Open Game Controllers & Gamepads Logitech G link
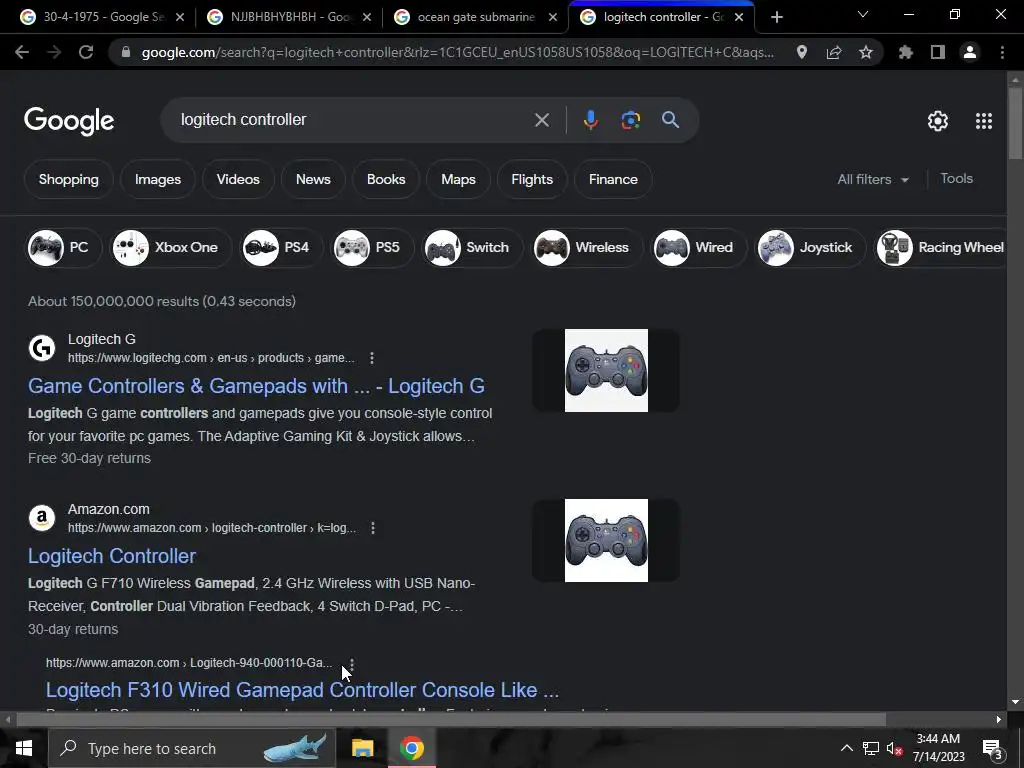The image size is (1024, 768). (256, 386)
